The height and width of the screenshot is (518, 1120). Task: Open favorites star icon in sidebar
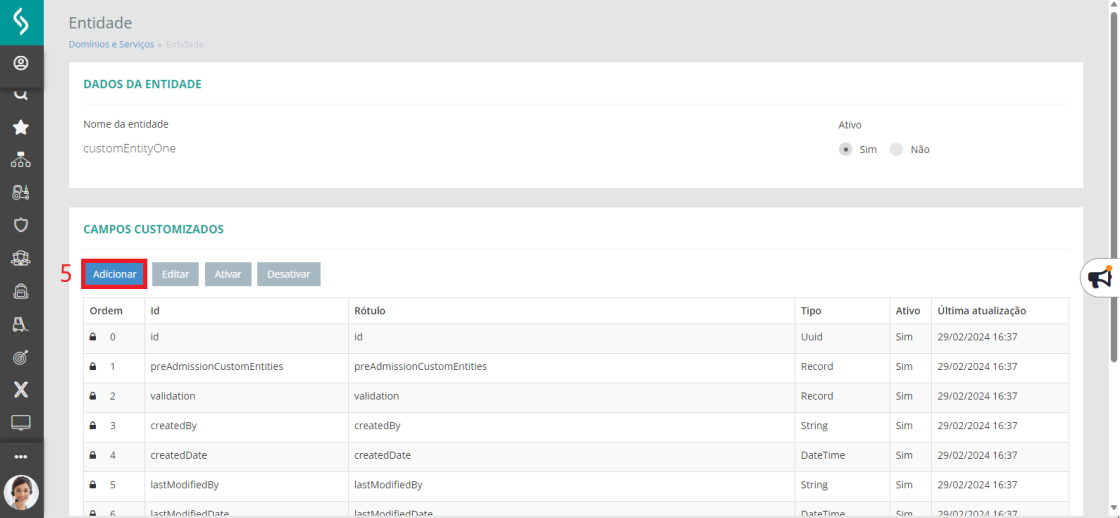tap(21, 127)
